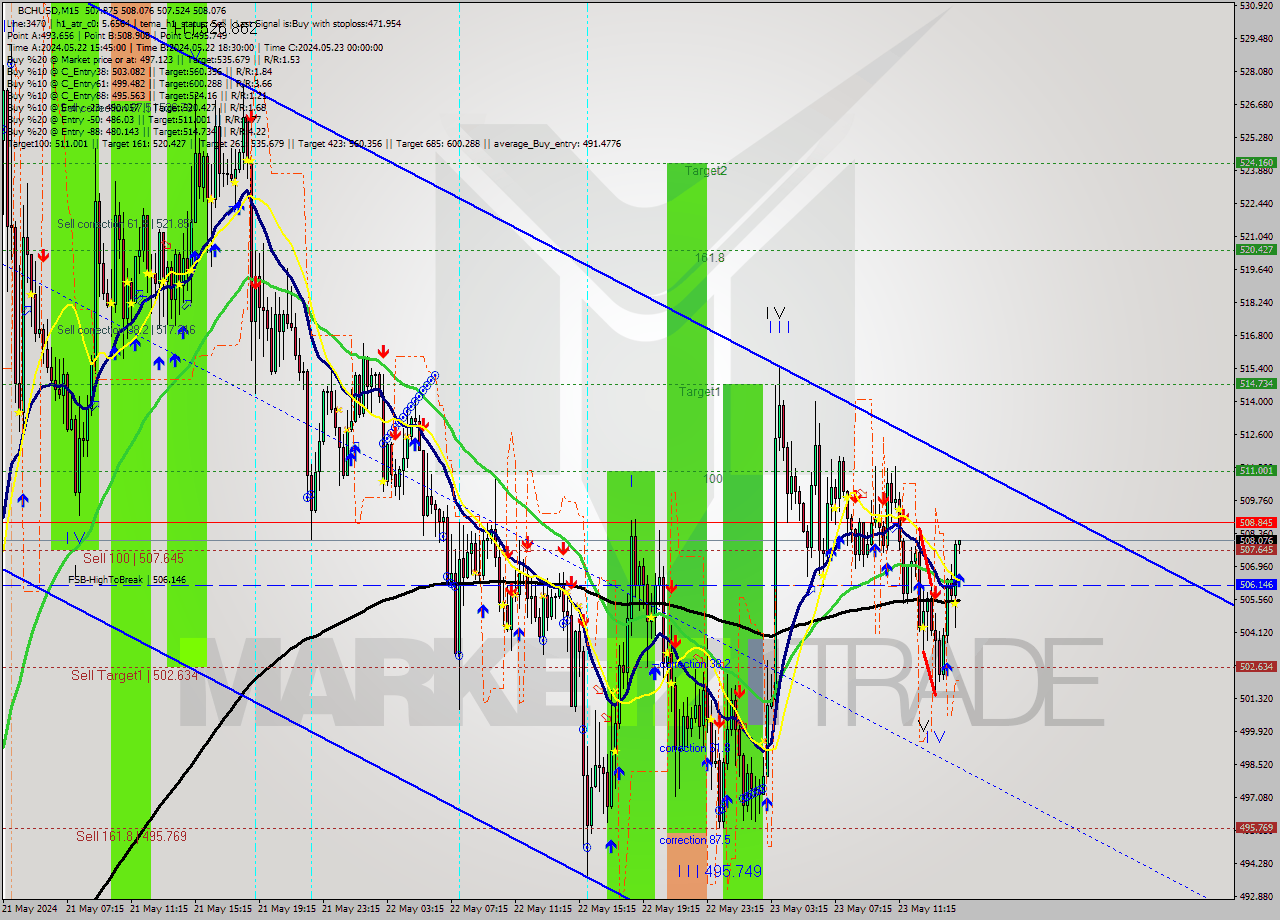Click the '22 May 03:15' time axis label
Screen dimensions: 1280x920
(x=414, y=910)
